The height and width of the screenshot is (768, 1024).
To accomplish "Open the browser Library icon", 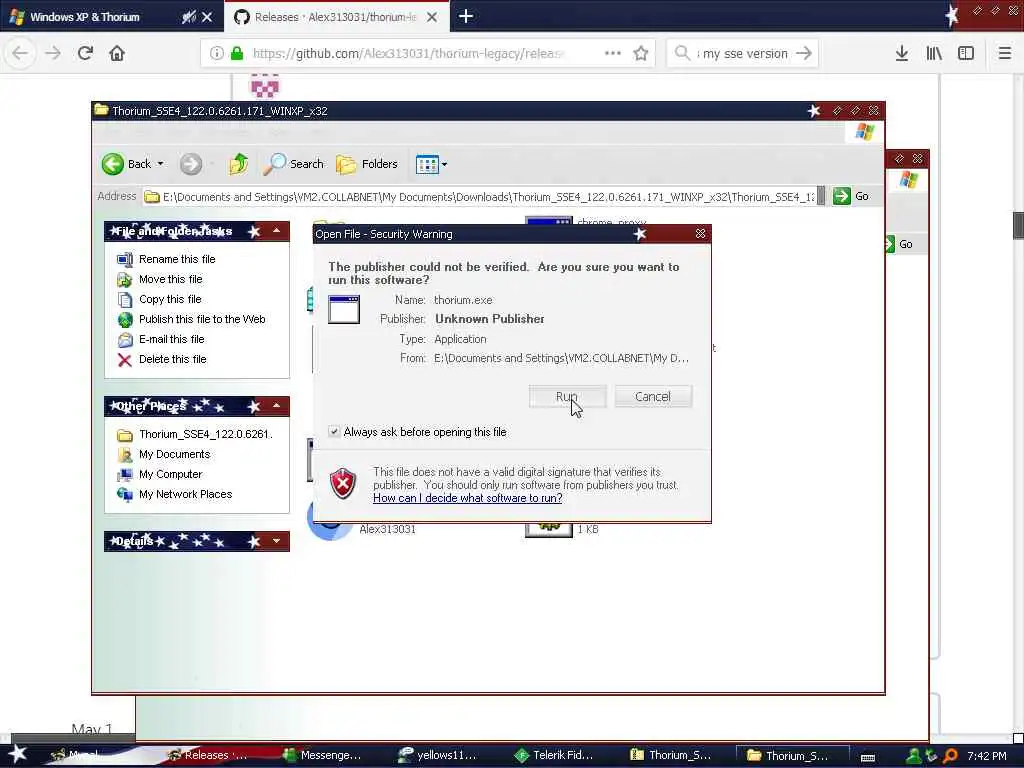I will (x=934, y=53).
